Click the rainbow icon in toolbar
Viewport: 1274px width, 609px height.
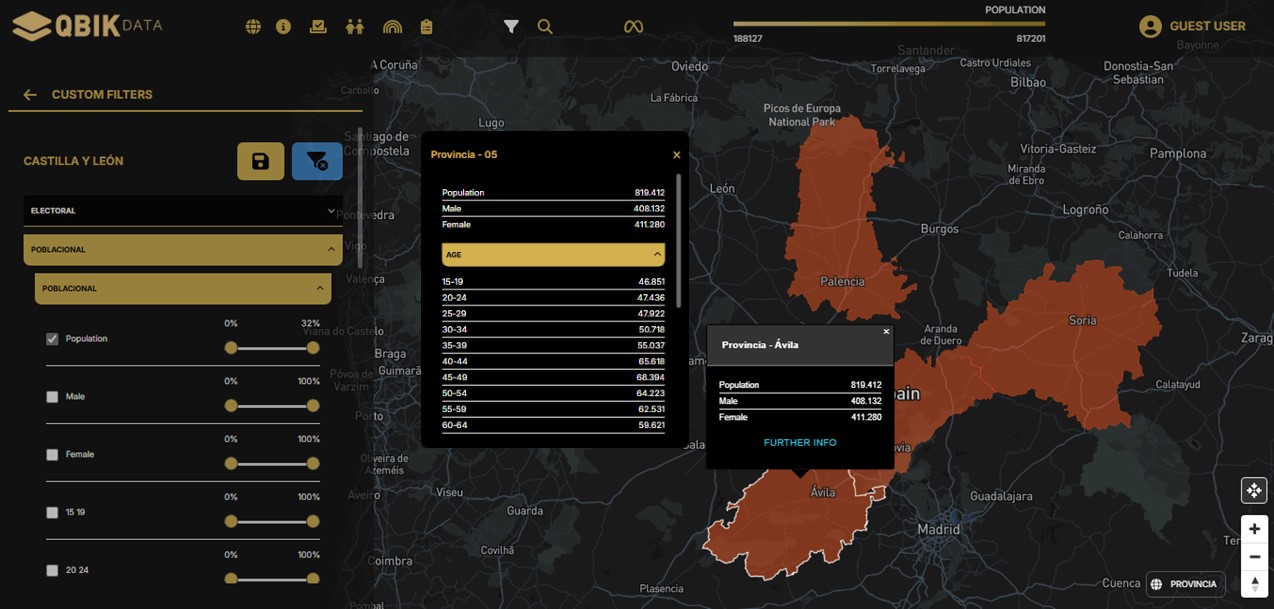click(x=392, y=27)
